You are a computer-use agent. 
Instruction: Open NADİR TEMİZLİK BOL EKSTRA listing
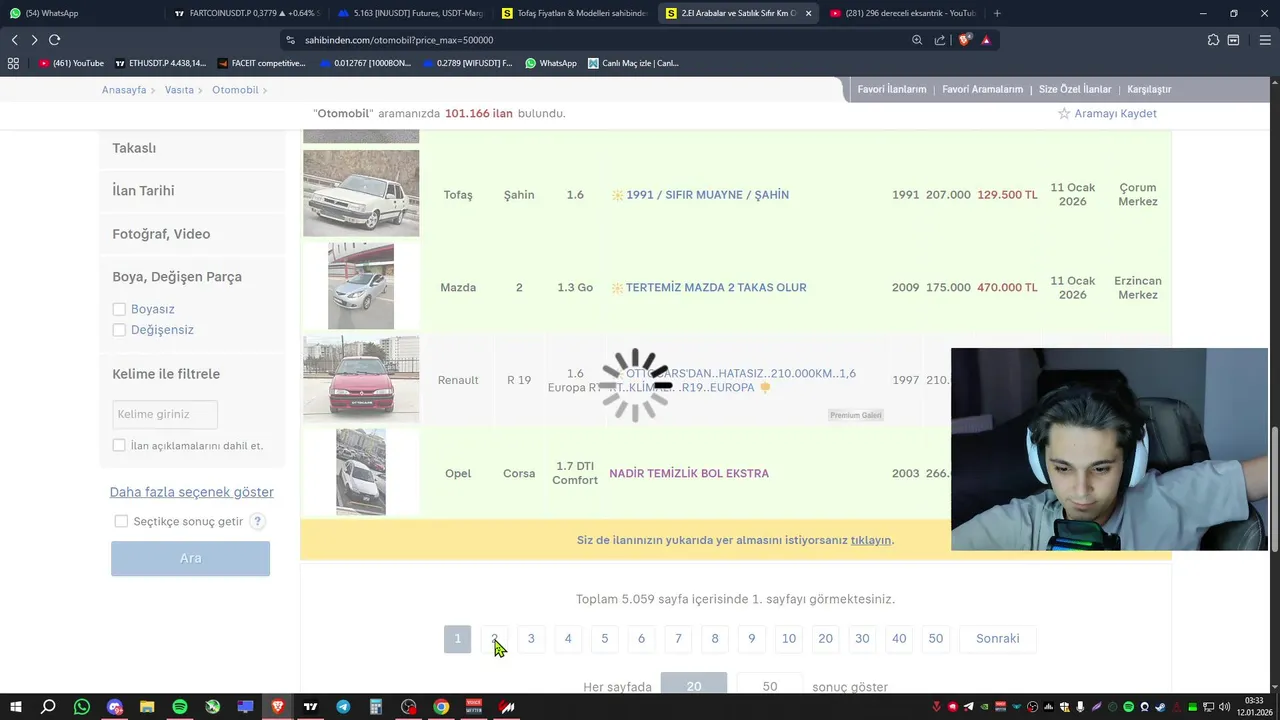point(689,473)
